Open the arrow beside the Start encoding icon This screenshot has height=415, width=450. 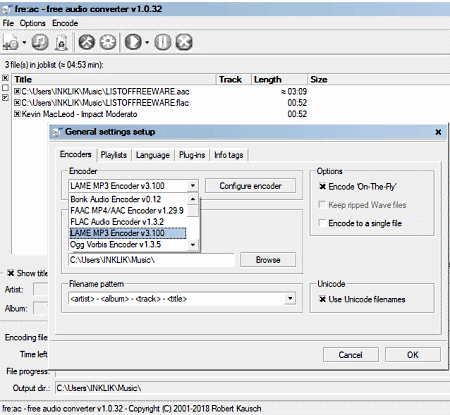tap(147, 42)
